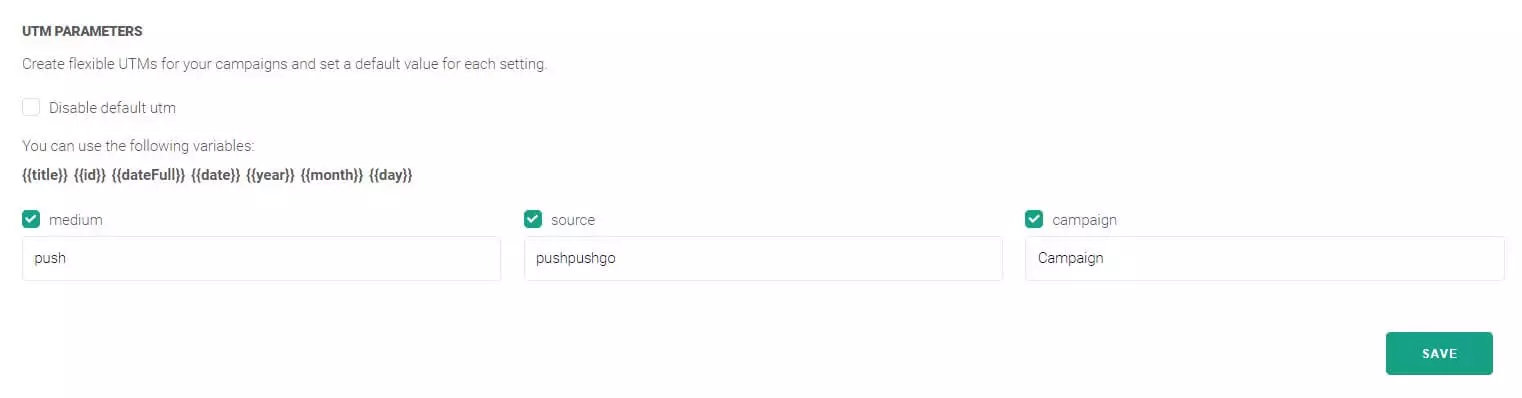The width and height of the screenshot is (1522, 398).
Task: Select the campaign text input field
Action: pyautogui.click(x=1264, y=258)
